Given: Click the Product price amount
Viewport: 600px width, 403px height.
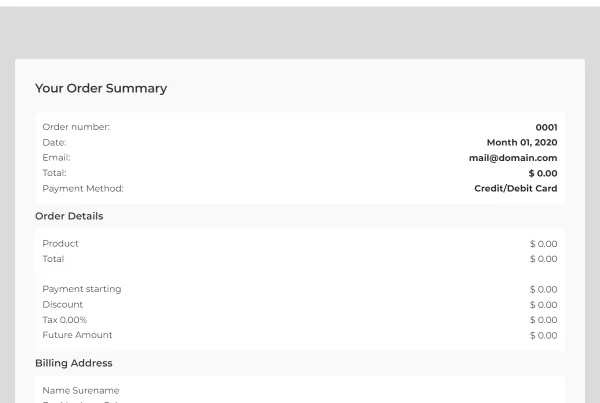Looking at the screenshot, I should tap(543, 244).
